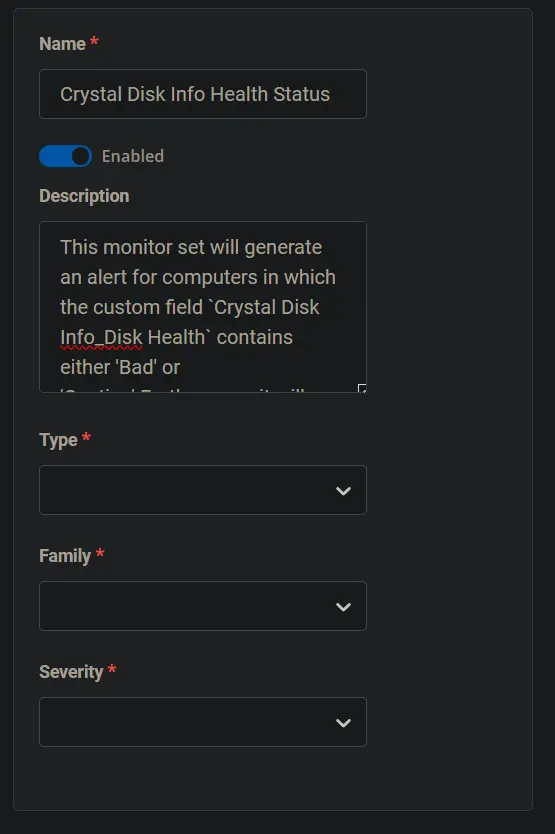This screenshot has width=555, height=834.
Task: Click the Severity field label
Action: tap(71, 672)
